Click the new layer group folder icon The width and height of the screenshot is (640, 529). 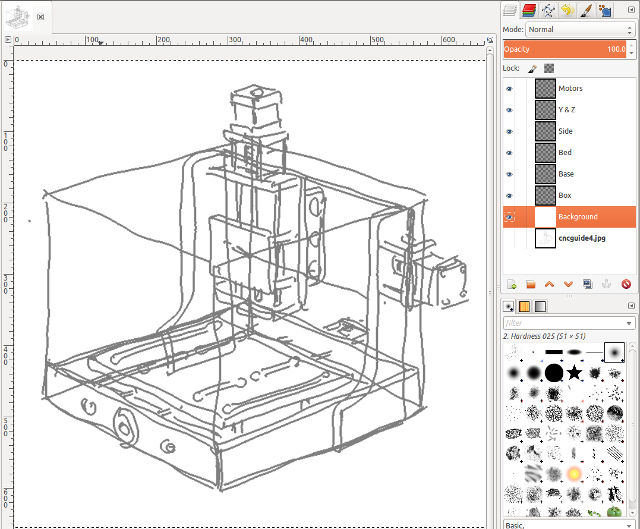tap(530, 284)
